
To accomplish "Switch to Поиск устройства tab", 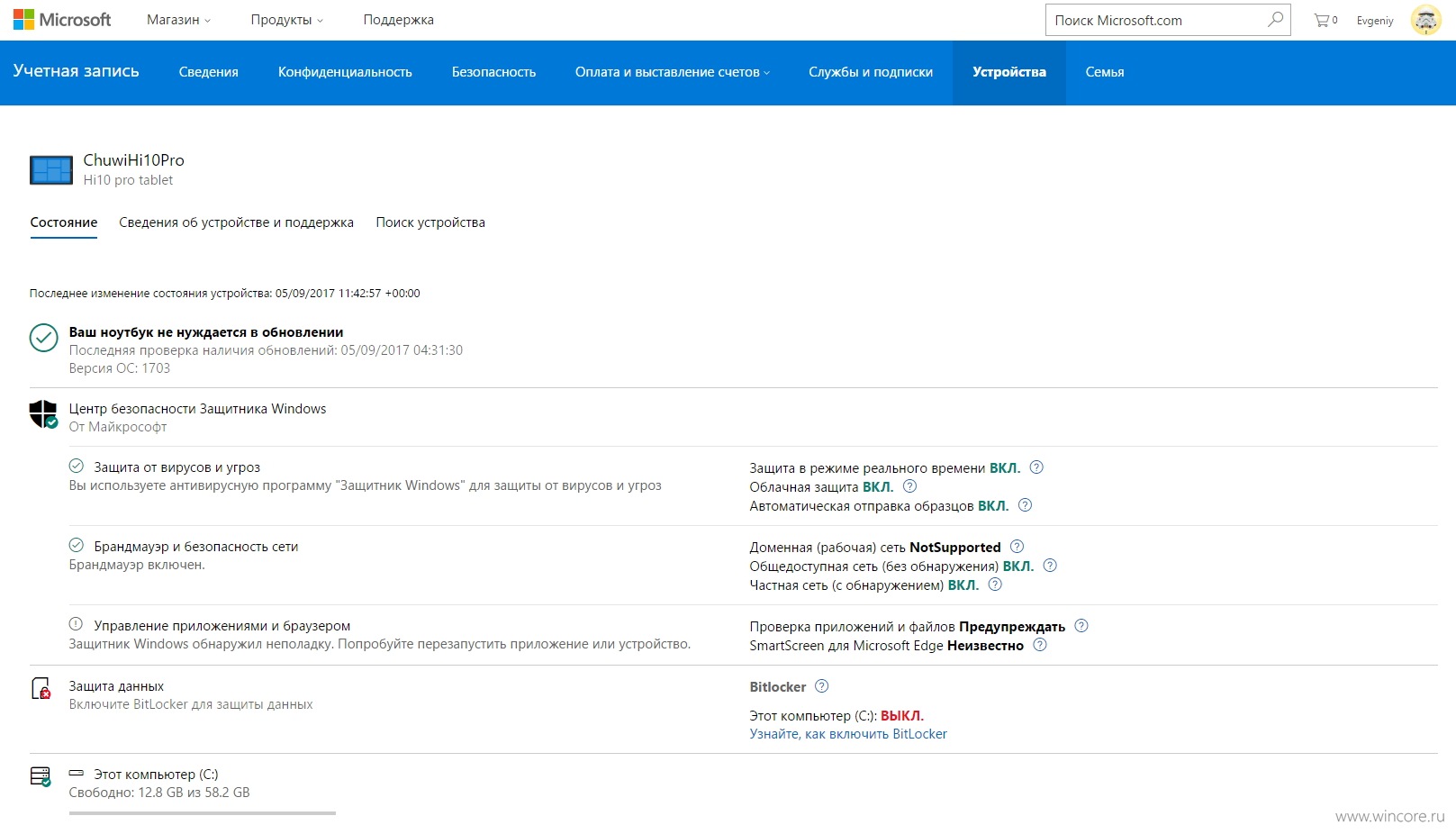I will pos(430,222).
